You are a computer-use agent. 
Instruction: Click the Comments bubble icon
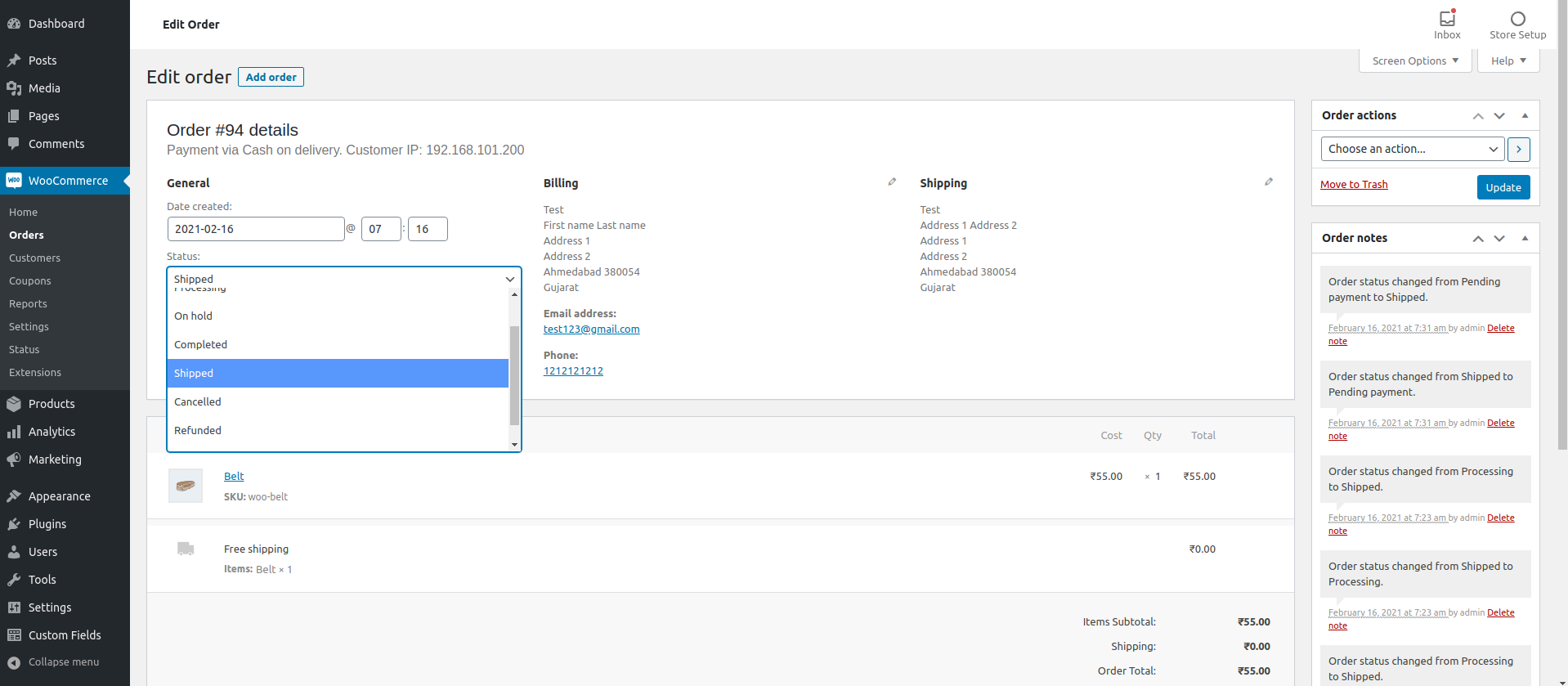coord(14,144)
